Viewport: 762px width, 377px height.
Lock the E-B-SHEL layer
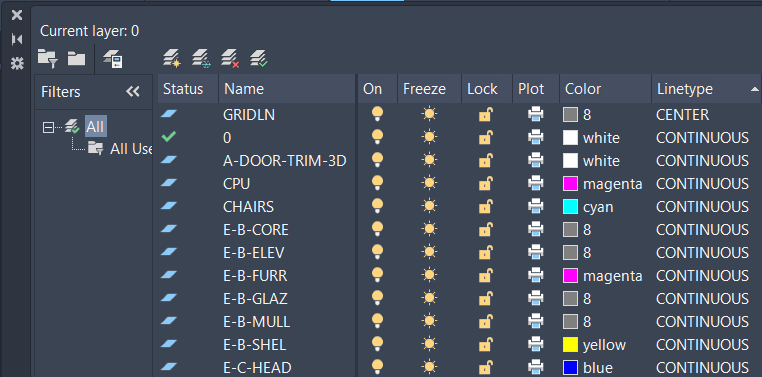tap(485, 344)
